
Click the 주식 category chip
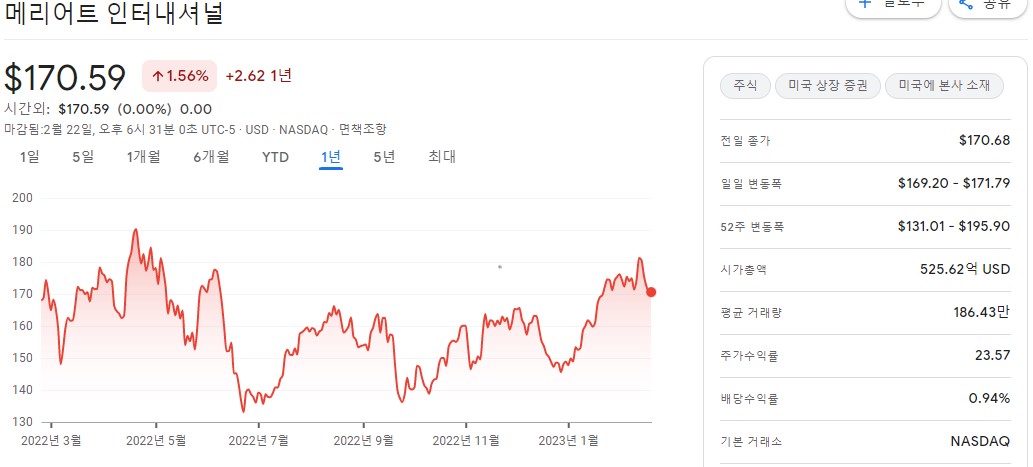coord(745,86)
